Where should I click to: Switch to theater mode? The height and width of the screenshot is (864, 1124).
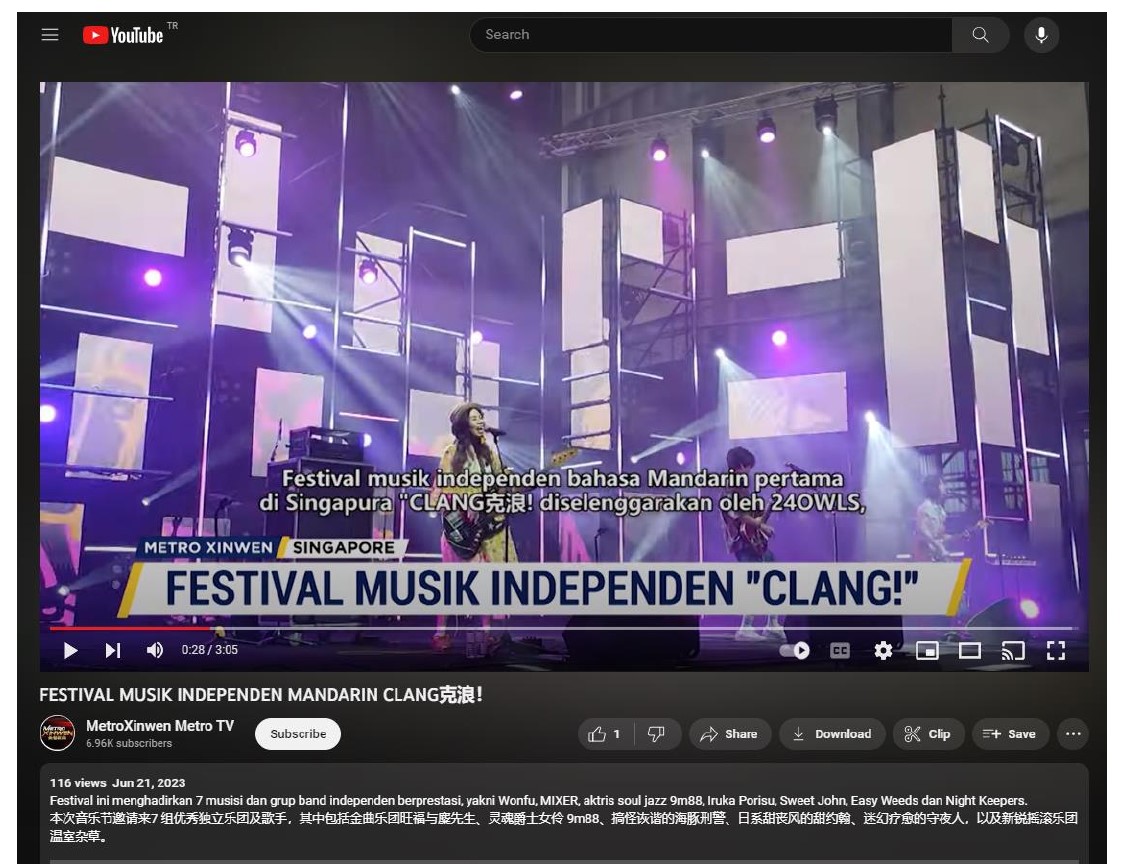[970, 650]
